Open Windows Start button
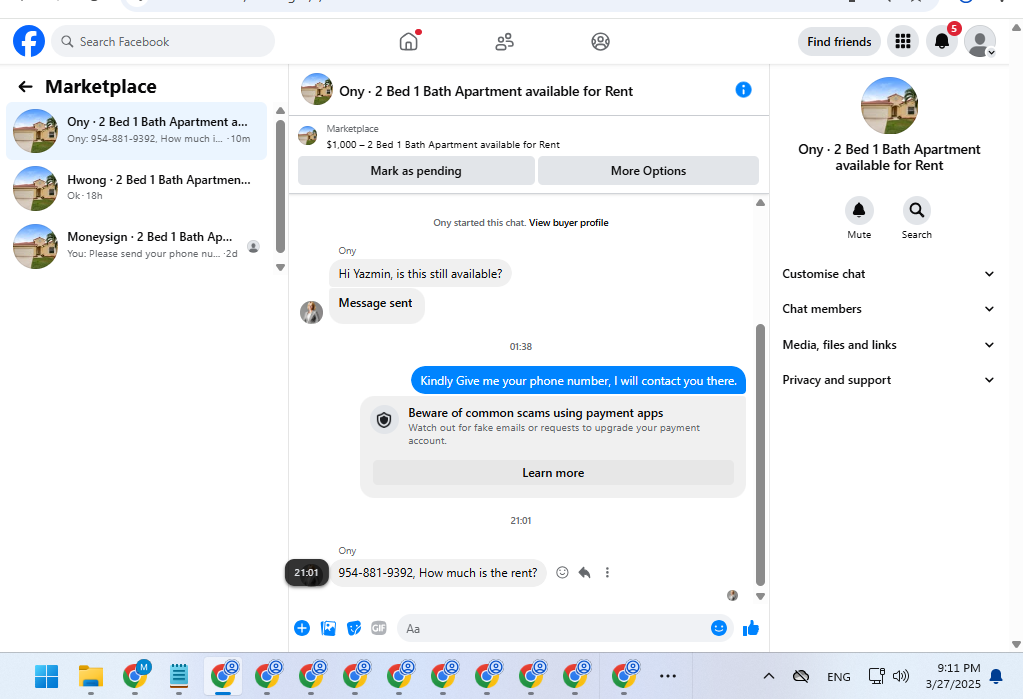1023x699 pixels. [46, 676]
